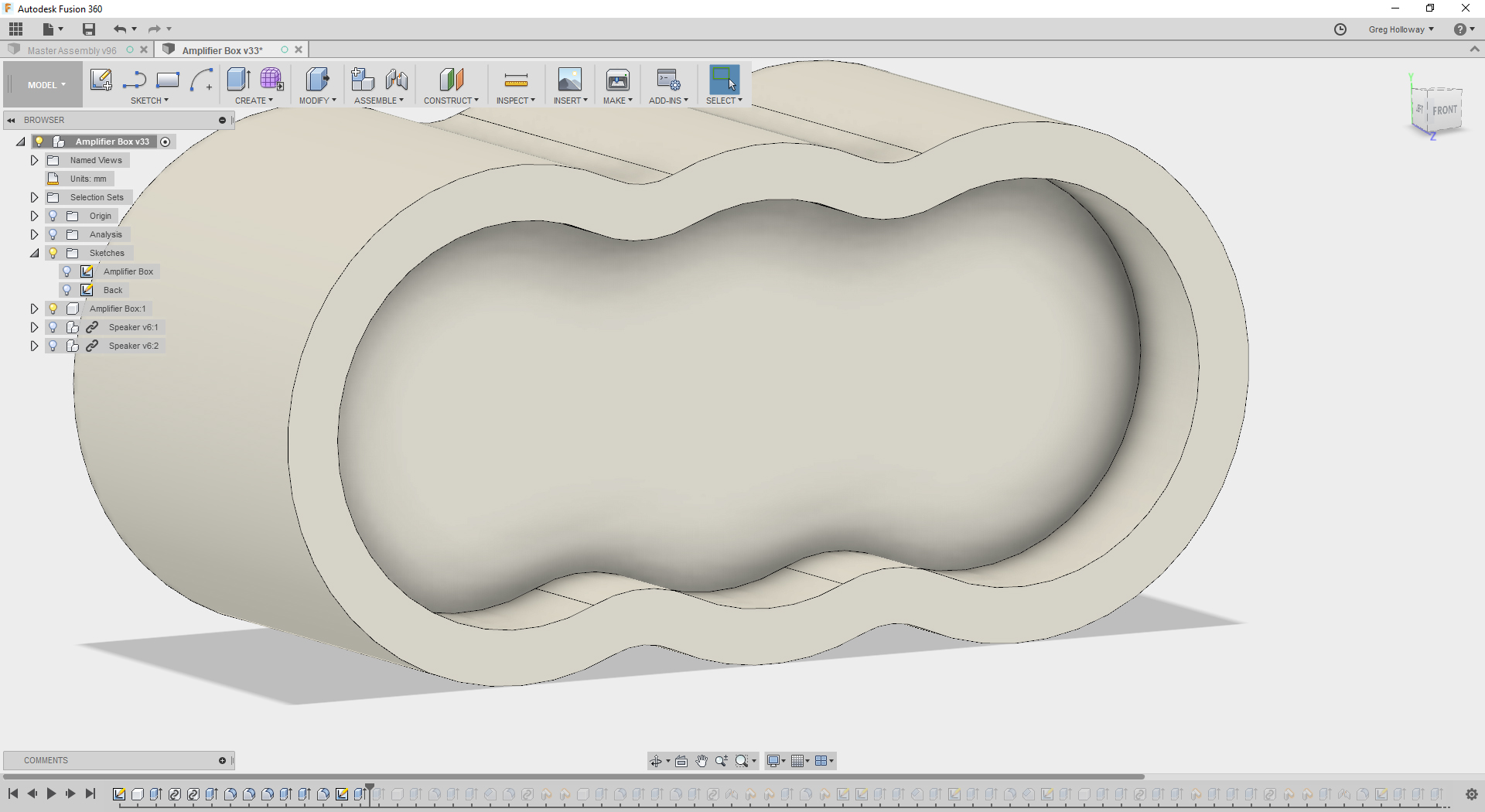Open the Display Settings dropdown

point(776,761)
